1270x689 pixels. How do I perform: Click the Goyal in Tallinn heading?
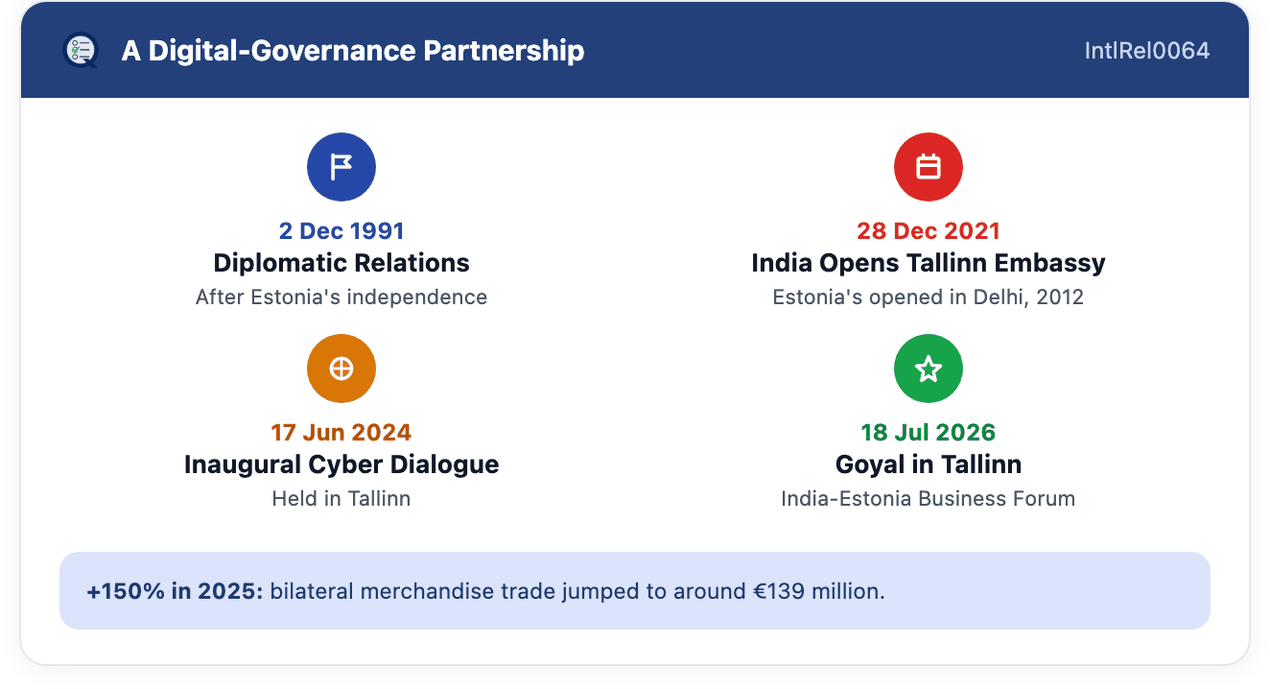point(928,465)
